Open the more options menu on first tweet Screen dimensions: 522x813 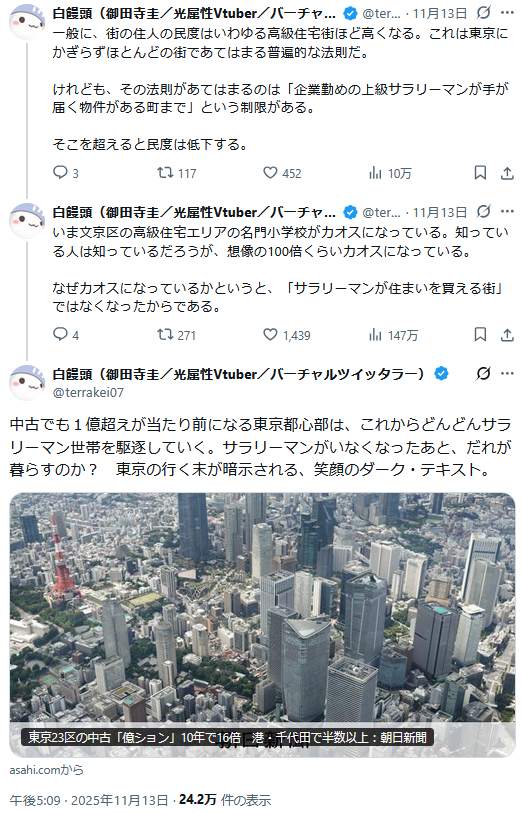pos(507,12)
